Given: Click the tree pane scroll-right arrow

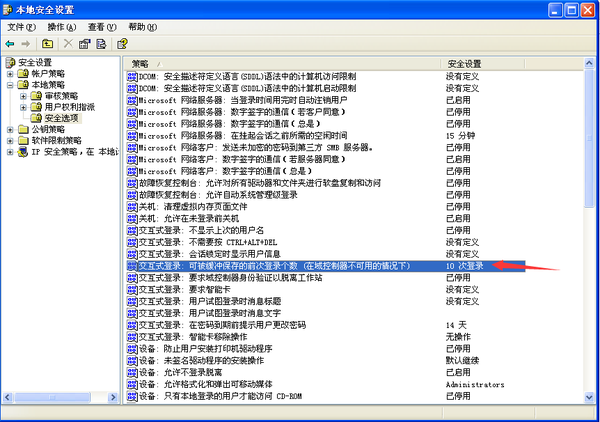Looking at the screenshot, I should coord(113,398).
